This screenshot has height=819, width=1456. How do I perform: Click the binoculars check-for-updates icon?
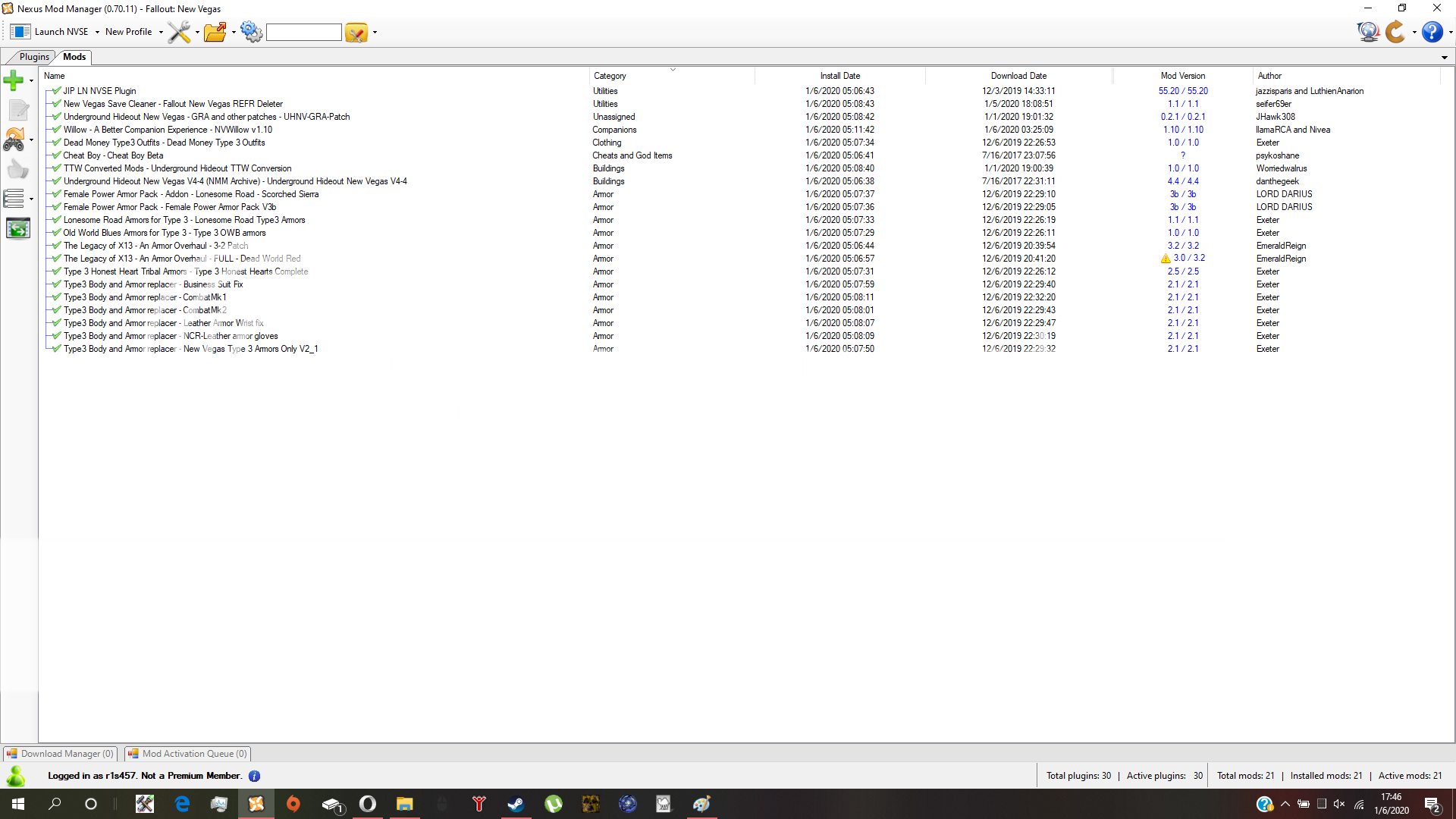point(14,140)
